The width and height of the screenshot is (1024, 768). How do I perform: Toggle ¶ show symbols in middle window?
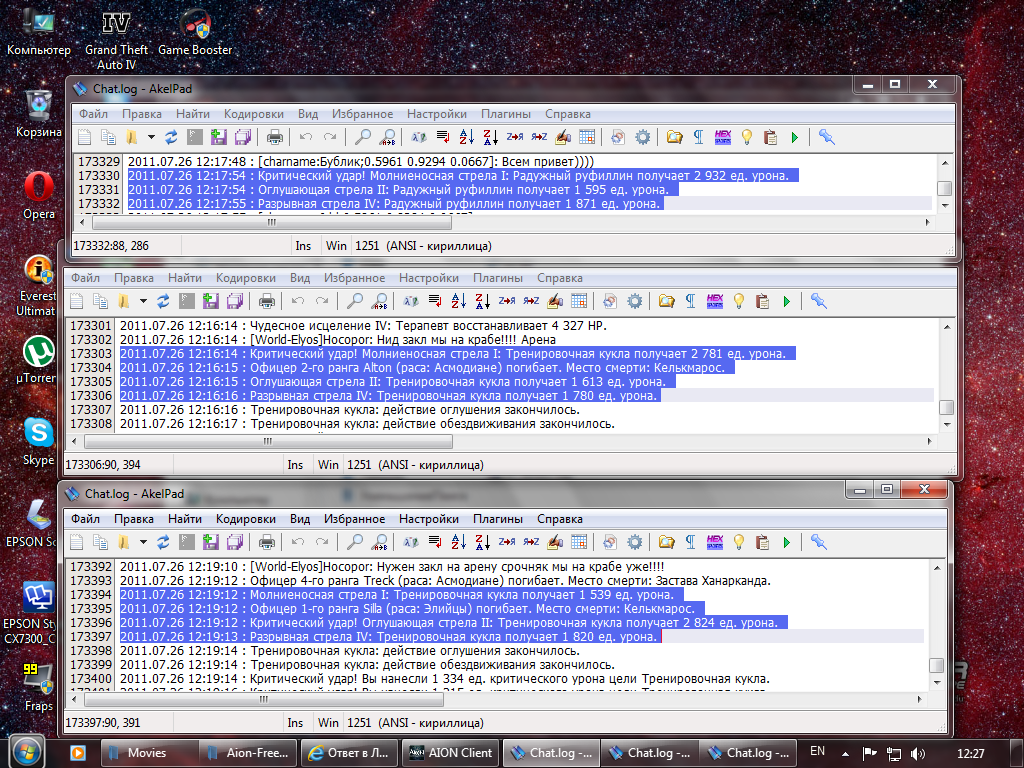[x=690, y=301]
